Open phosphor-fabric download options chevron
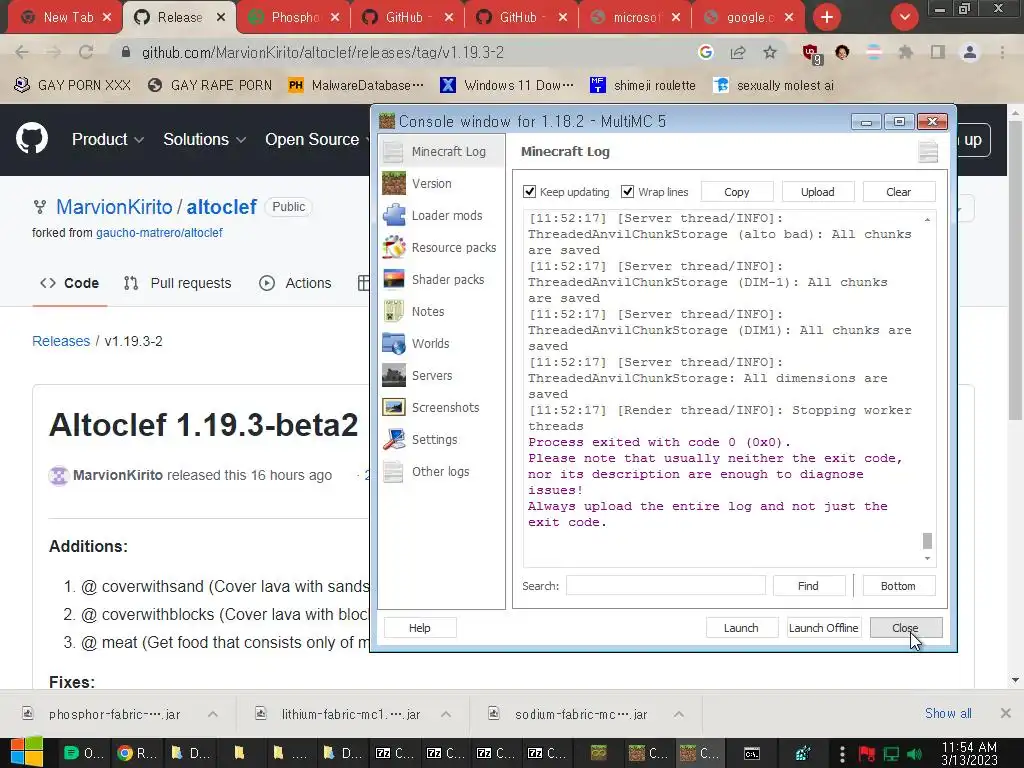The width and height of the screenshot is (1024, 768). (x=213, y=714)
